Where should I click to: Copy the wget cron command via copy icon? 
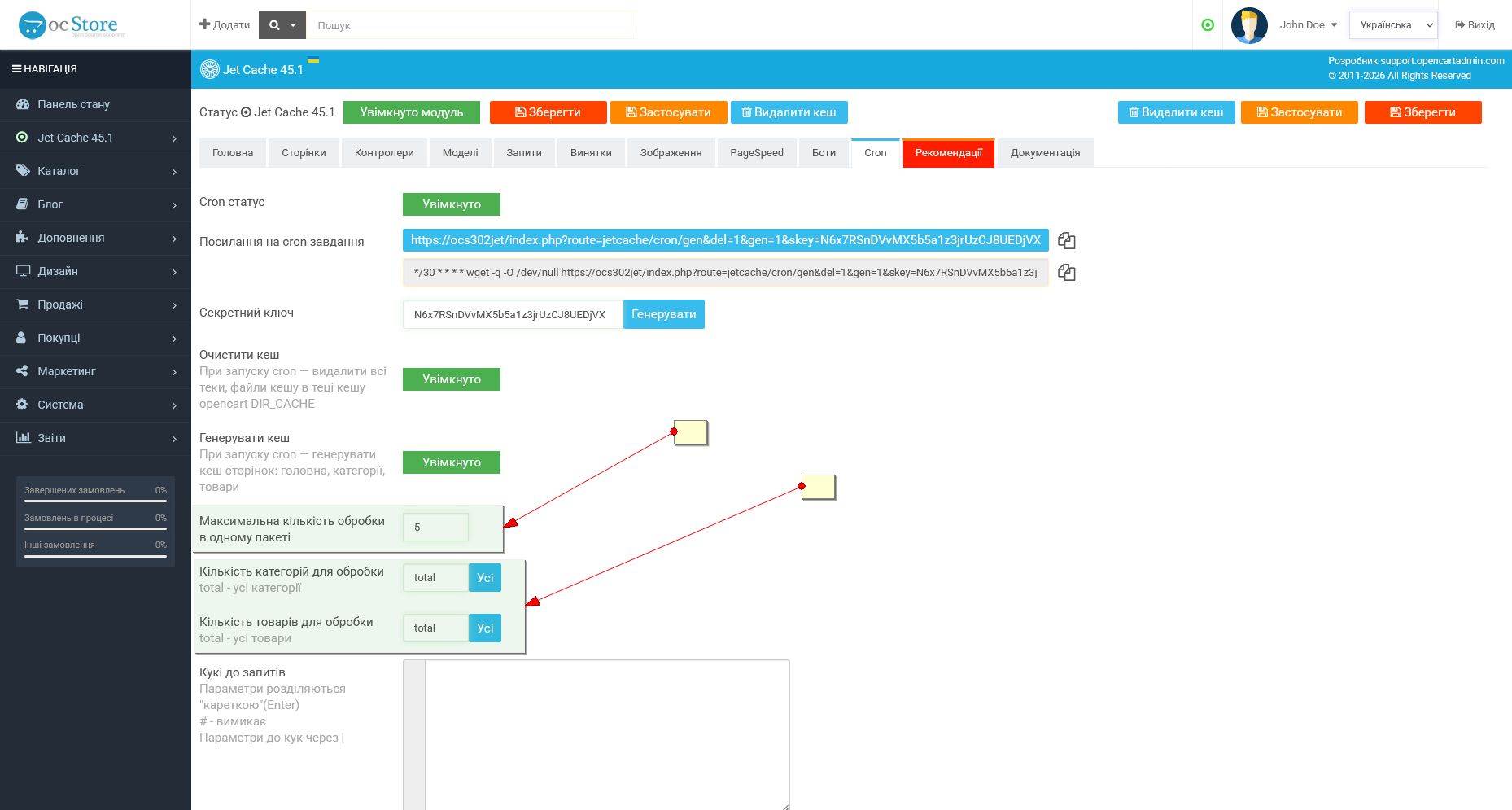[x=1066, y=273]
